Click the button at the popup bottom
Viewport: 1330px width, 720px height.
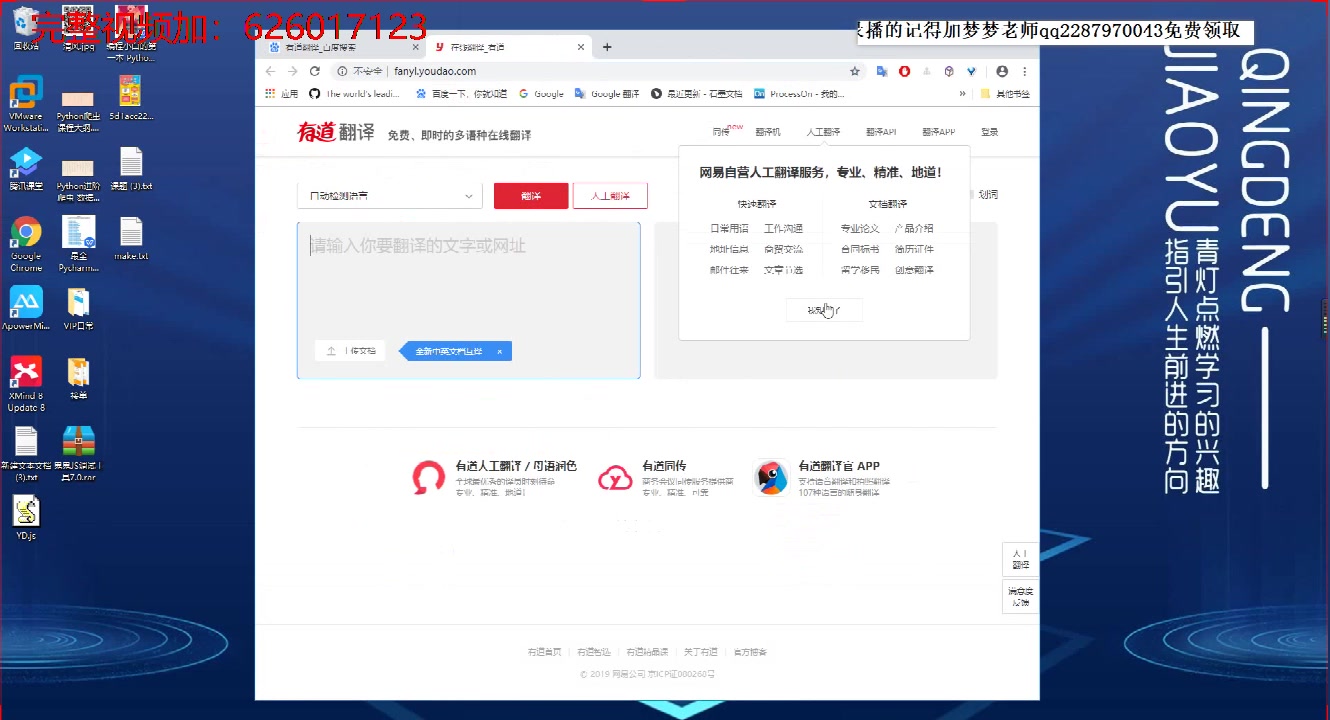click(824, 310)
